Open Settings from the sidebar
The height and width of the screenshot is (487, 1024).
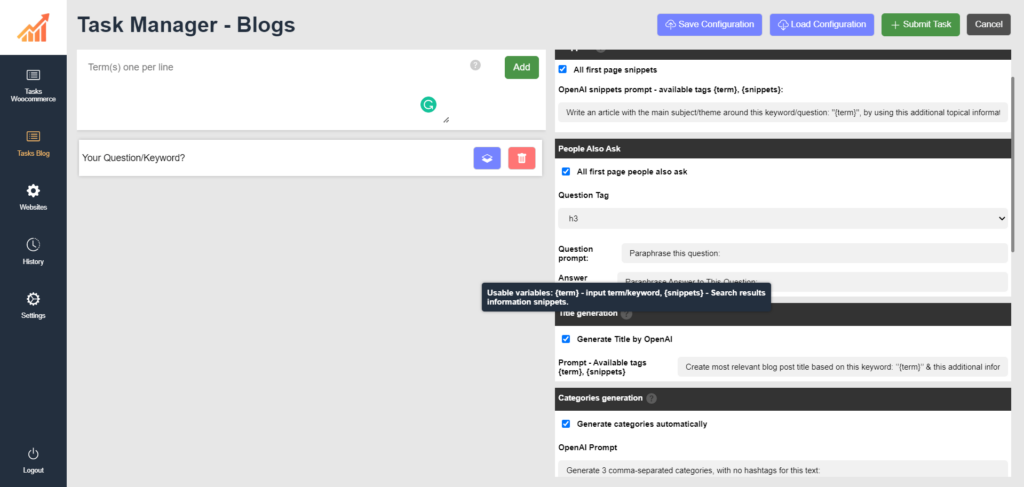33,305
